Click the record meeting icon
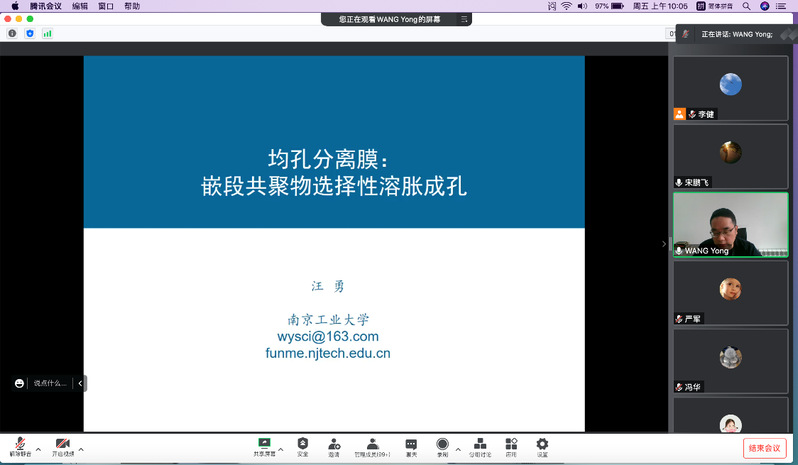 [442, 444]
